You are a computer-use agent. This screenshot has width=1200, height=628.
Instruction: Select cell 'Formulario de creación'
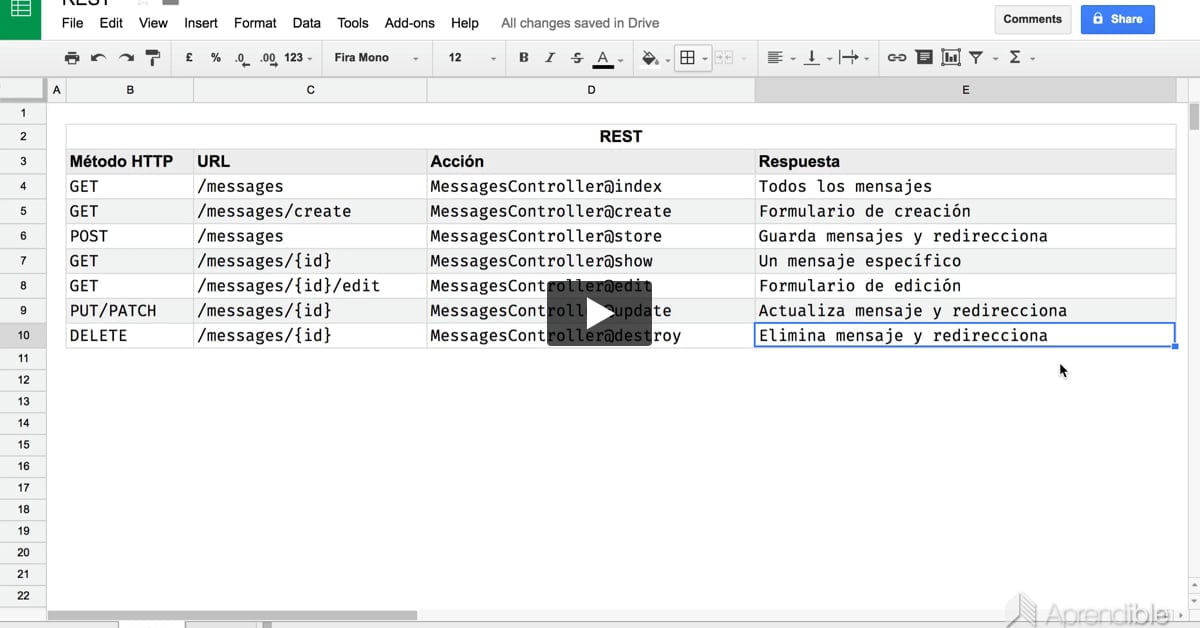[x=966, y=211]
